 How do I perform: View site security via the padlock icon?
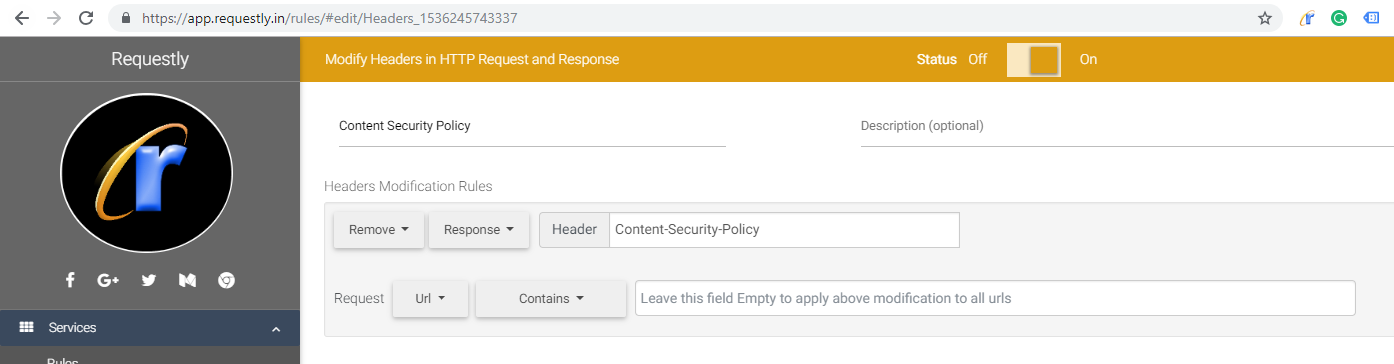[126, 18]
